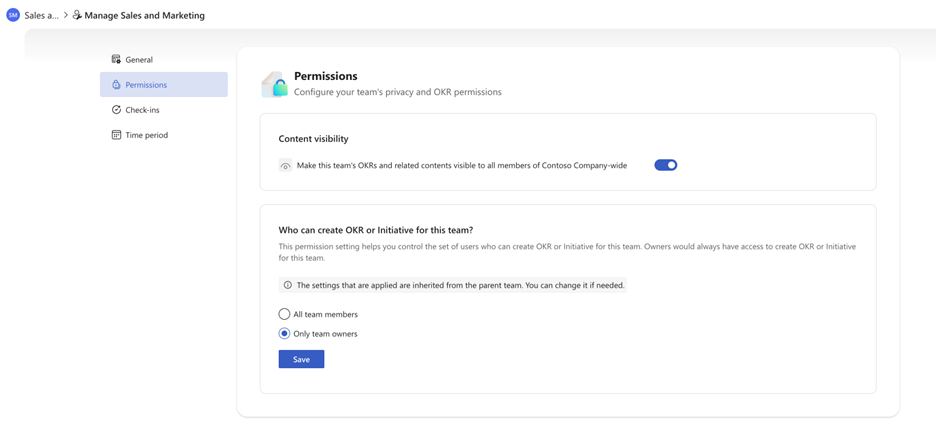Viewport: 936px width, 439px height.
Task: Go back to Sales a... breadcrumb link
Action: coord(42,16)
